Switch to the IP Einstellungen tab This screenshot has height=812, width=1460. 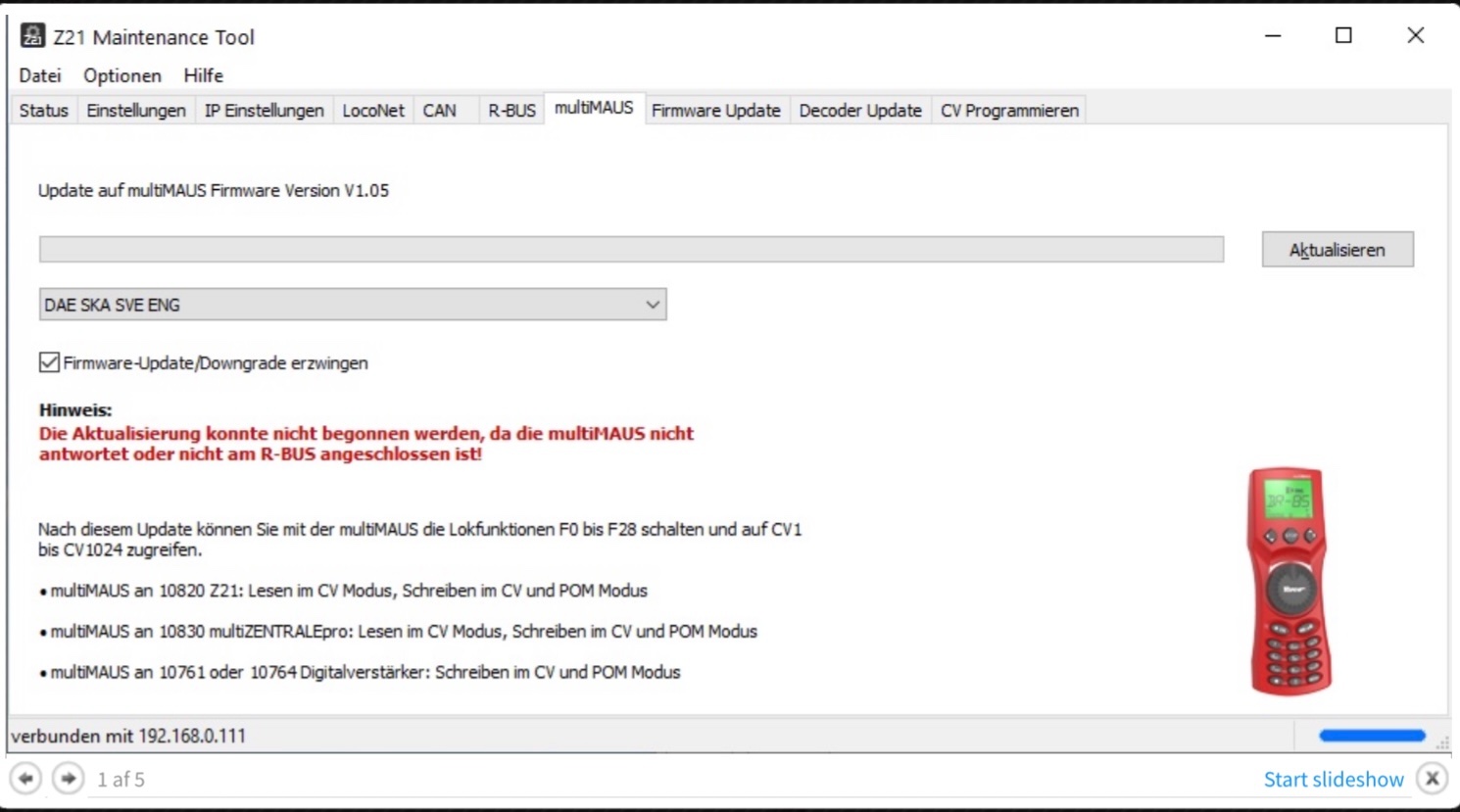click(265, 111)
